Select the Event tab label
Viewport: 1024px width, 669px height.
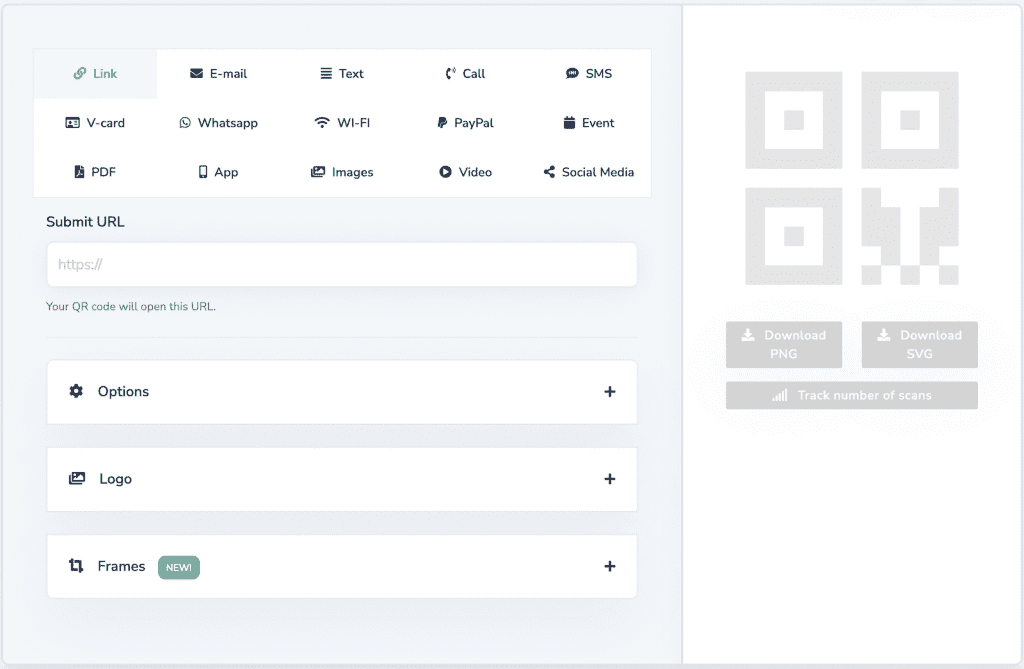[x=598, y=123]
